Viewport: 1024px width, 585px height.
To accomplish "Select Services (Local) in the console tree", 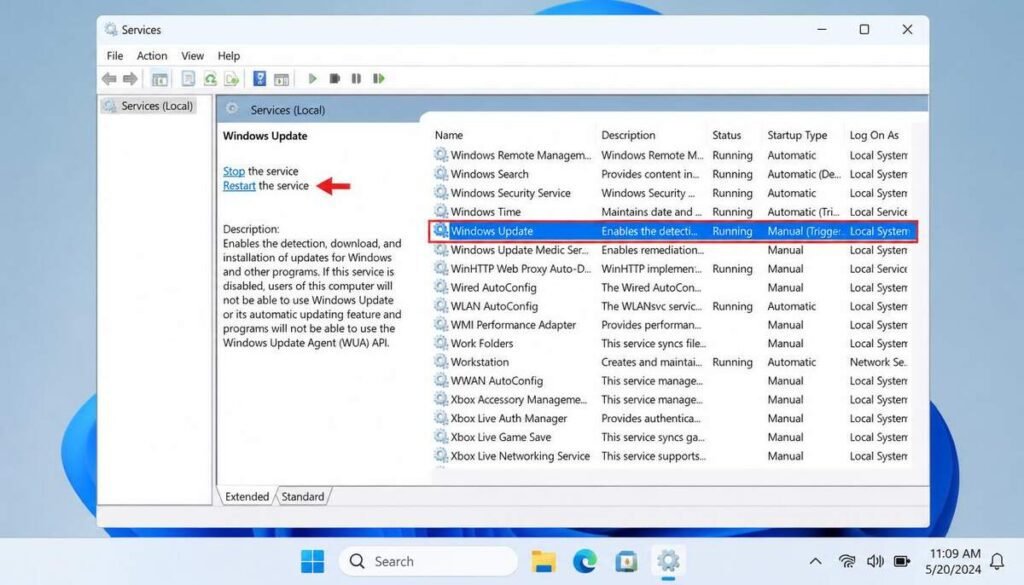I will [x=149, y=106].
